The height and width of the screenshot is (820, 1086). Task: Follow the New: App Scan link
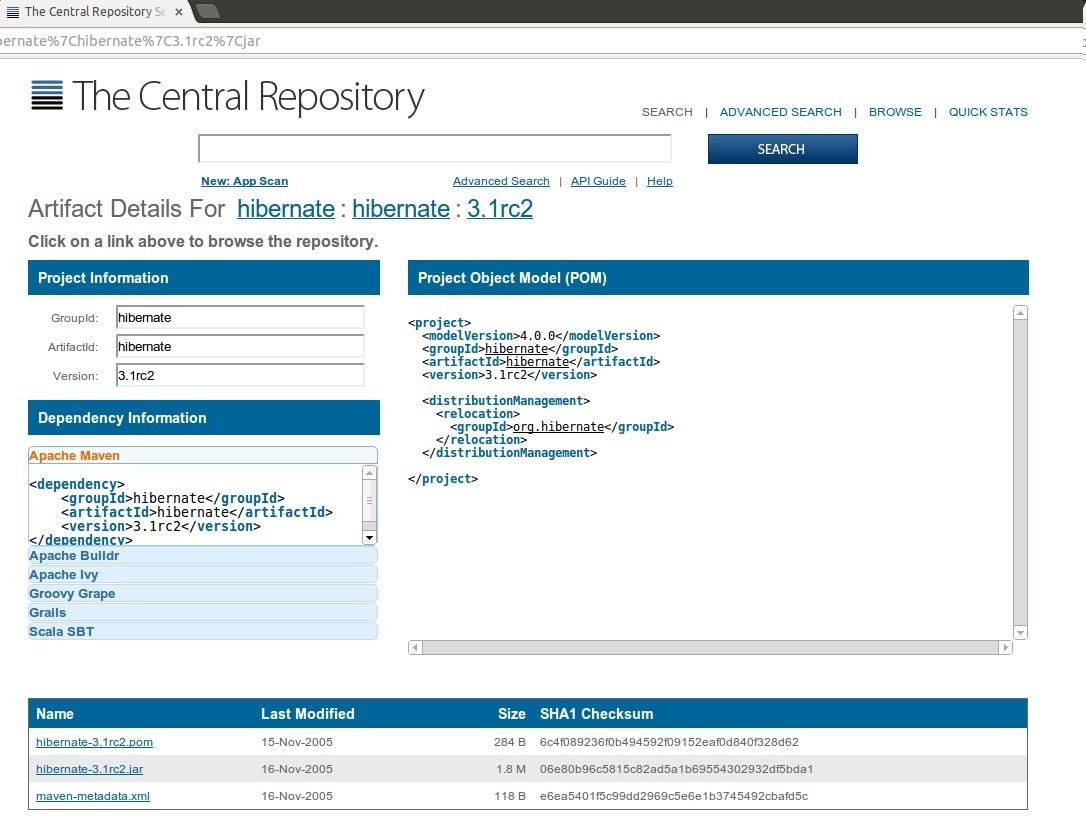(244, 181)
